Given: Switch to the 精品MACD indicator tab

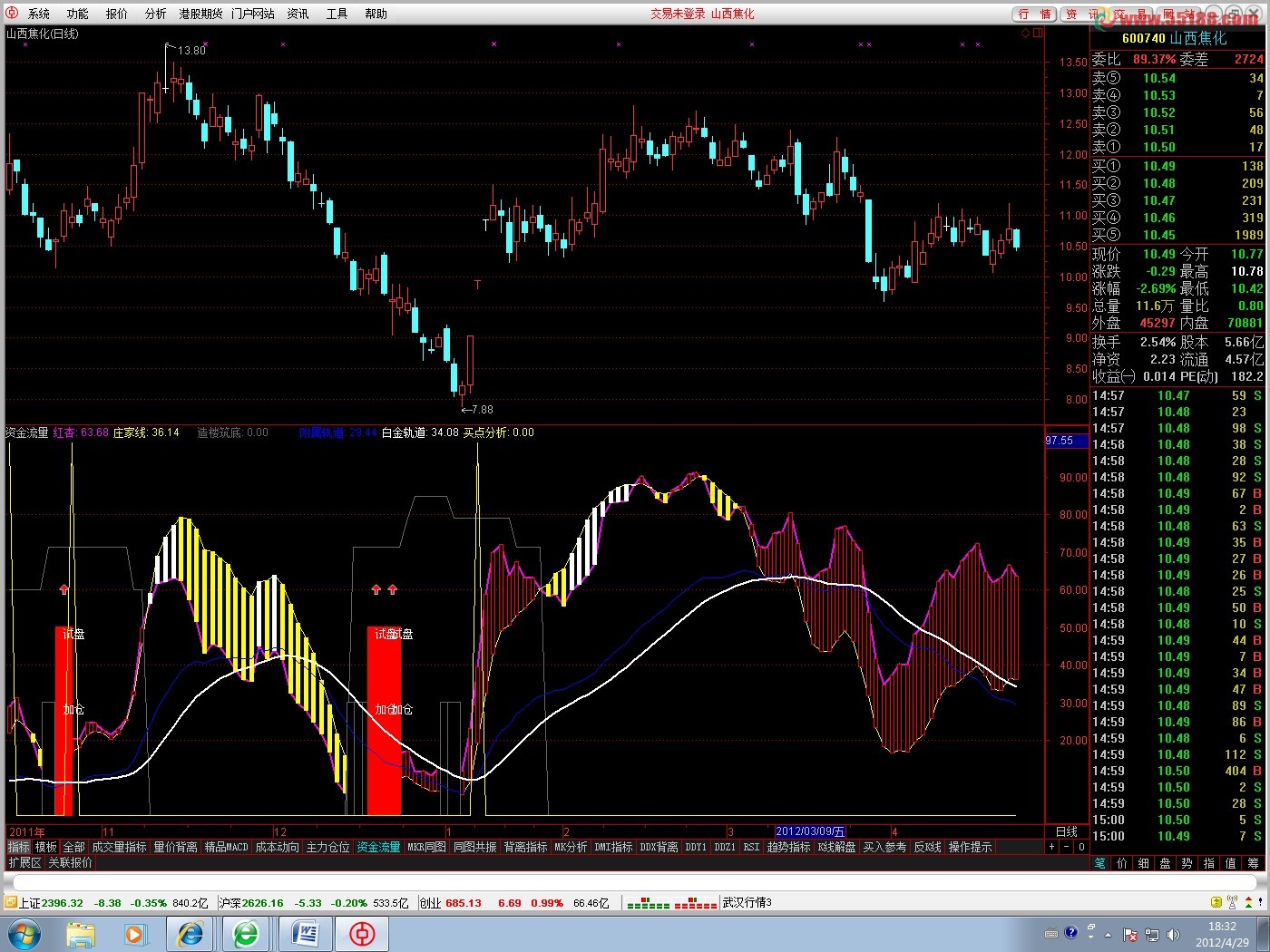Looking at the screenshot, I should click(x=226, y=847).
